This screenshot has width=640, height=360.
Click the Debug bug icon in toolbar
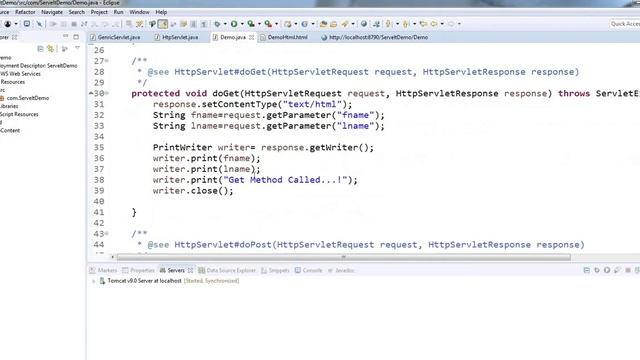coord(217,24)
